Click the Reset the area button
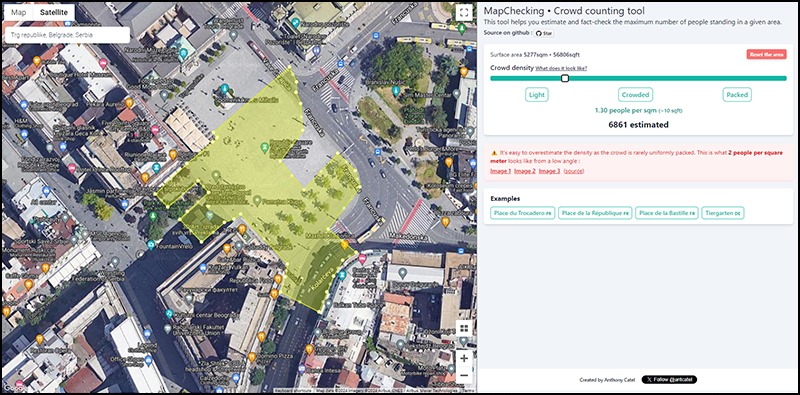This screenshot has height=395, width=800. tap(766, 55)
